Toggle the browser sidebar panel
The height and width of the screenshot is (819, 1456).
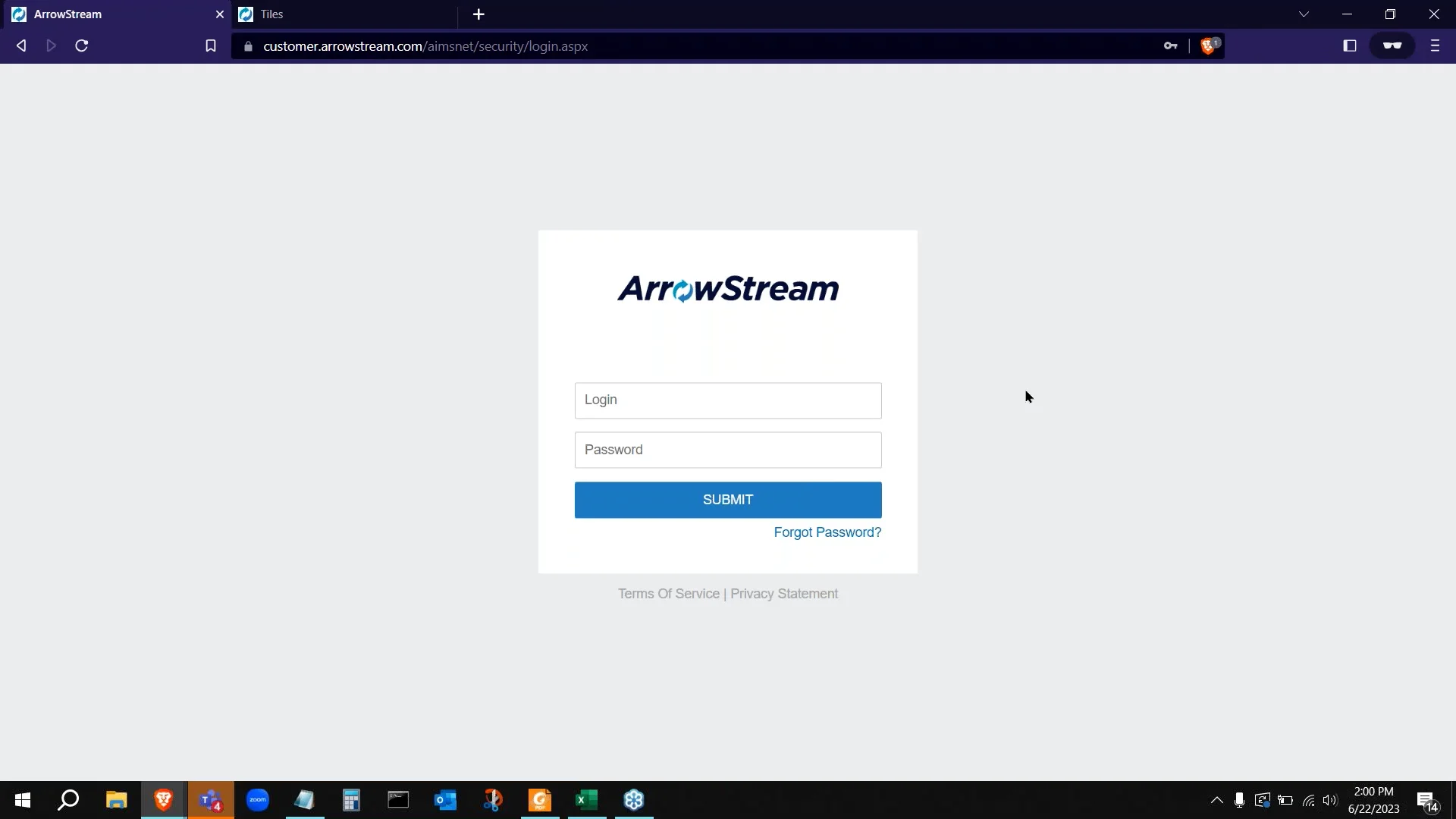click(1350, 45)
